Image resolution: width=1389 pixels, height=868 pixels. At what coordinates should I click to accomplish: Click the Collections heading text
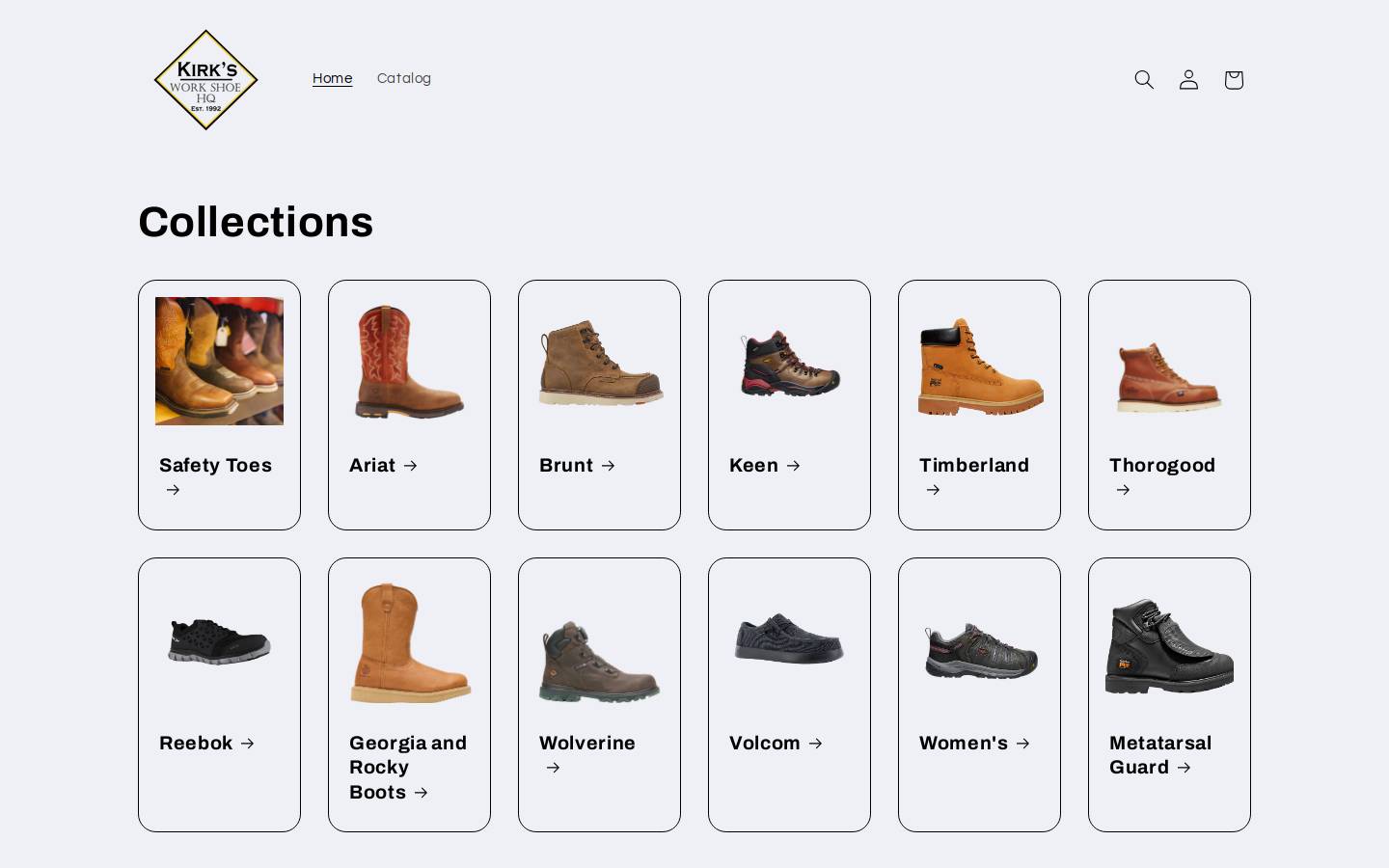256,222
